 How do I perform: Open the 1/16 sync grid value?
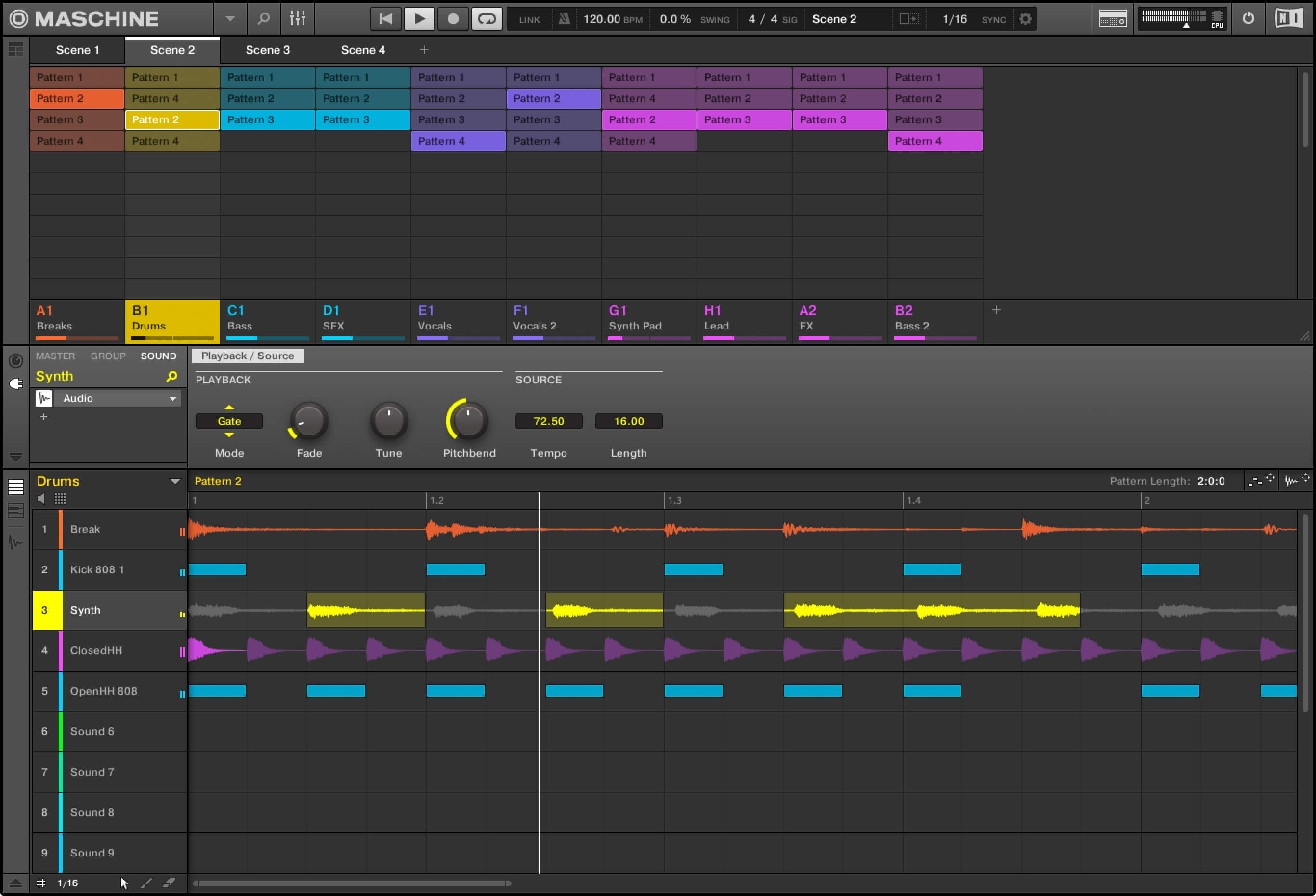pyautogui.click(x=955, y=19)
